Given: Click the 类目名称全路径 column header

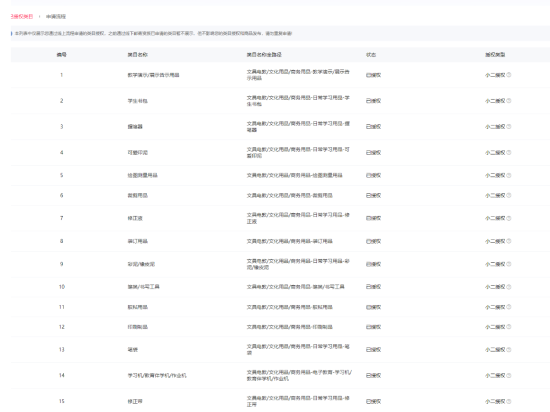Looking at the screenshot, I should 264,55.
